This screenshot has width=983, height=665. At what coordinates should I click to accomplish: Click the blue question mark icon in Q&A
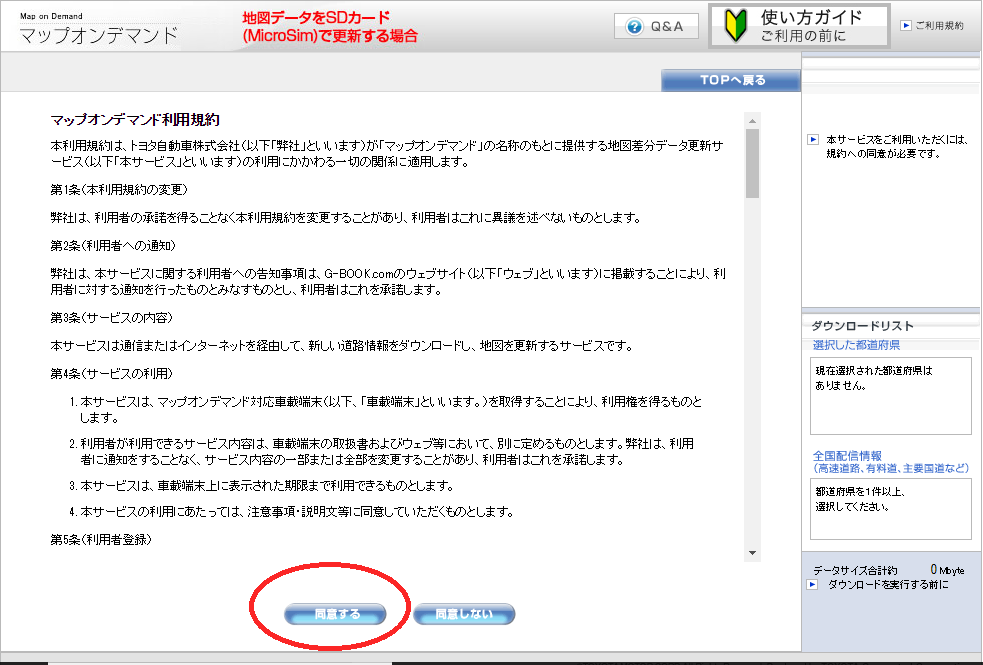click(x=634, y=26)
